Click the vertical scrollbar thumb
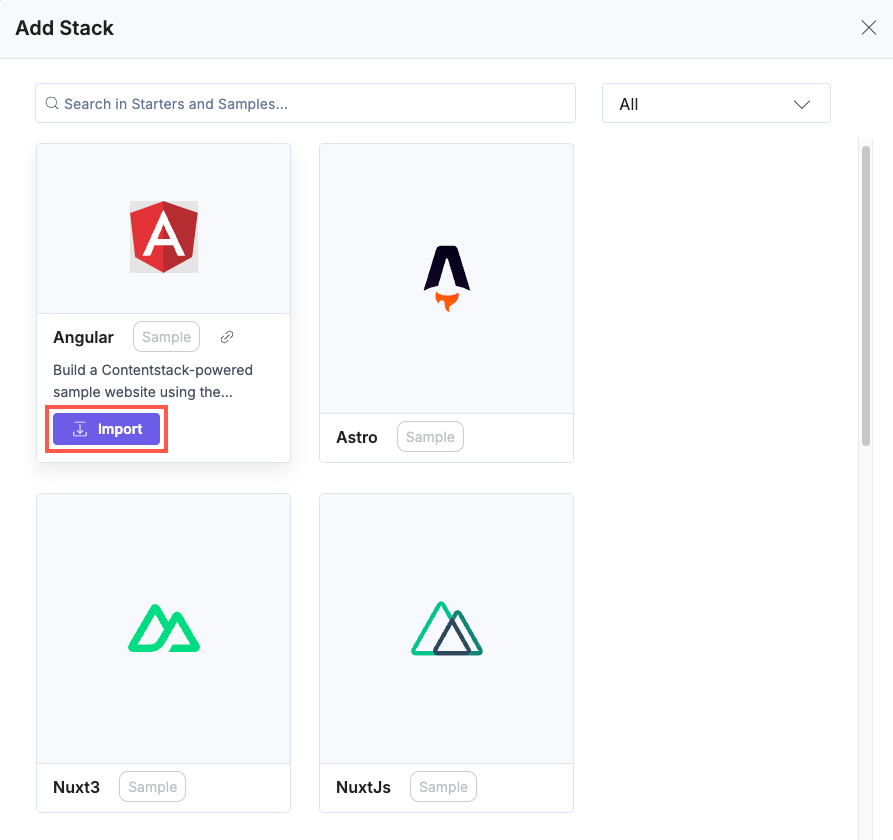The image size is (893, 840). tap(866, 295)
